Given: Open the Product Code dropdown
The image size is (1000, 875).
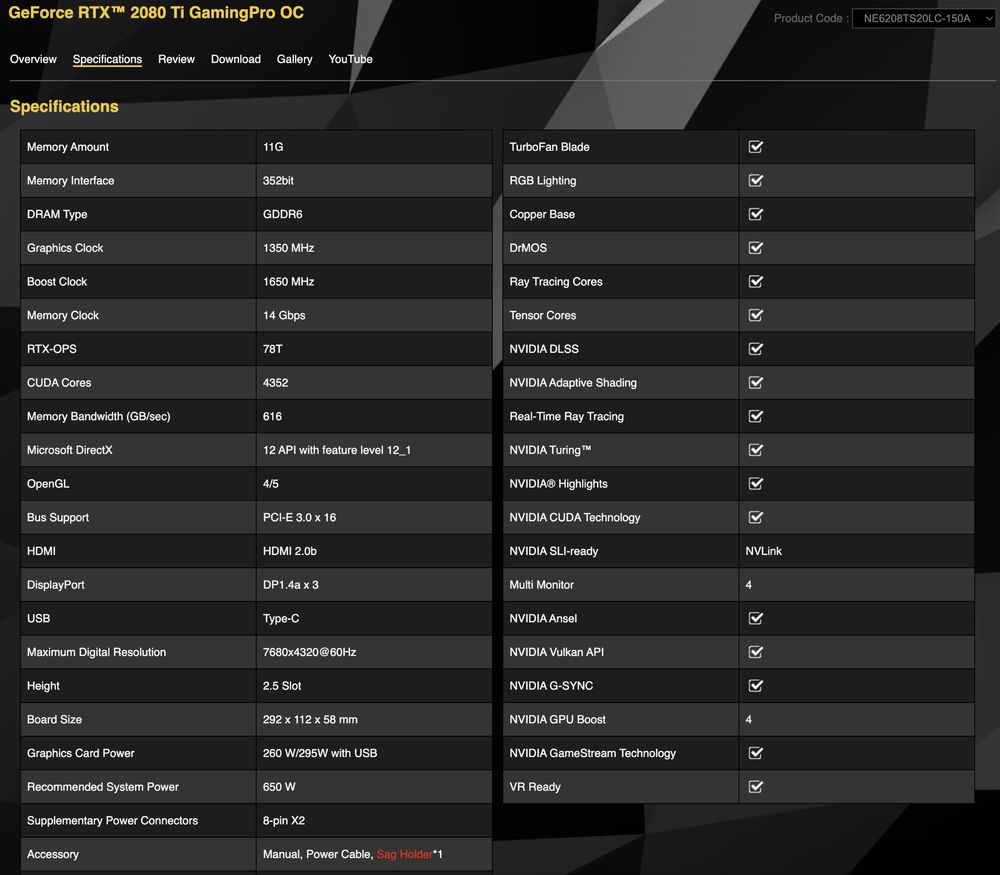Looking at the screenshot, I should (x=923, y=18).
